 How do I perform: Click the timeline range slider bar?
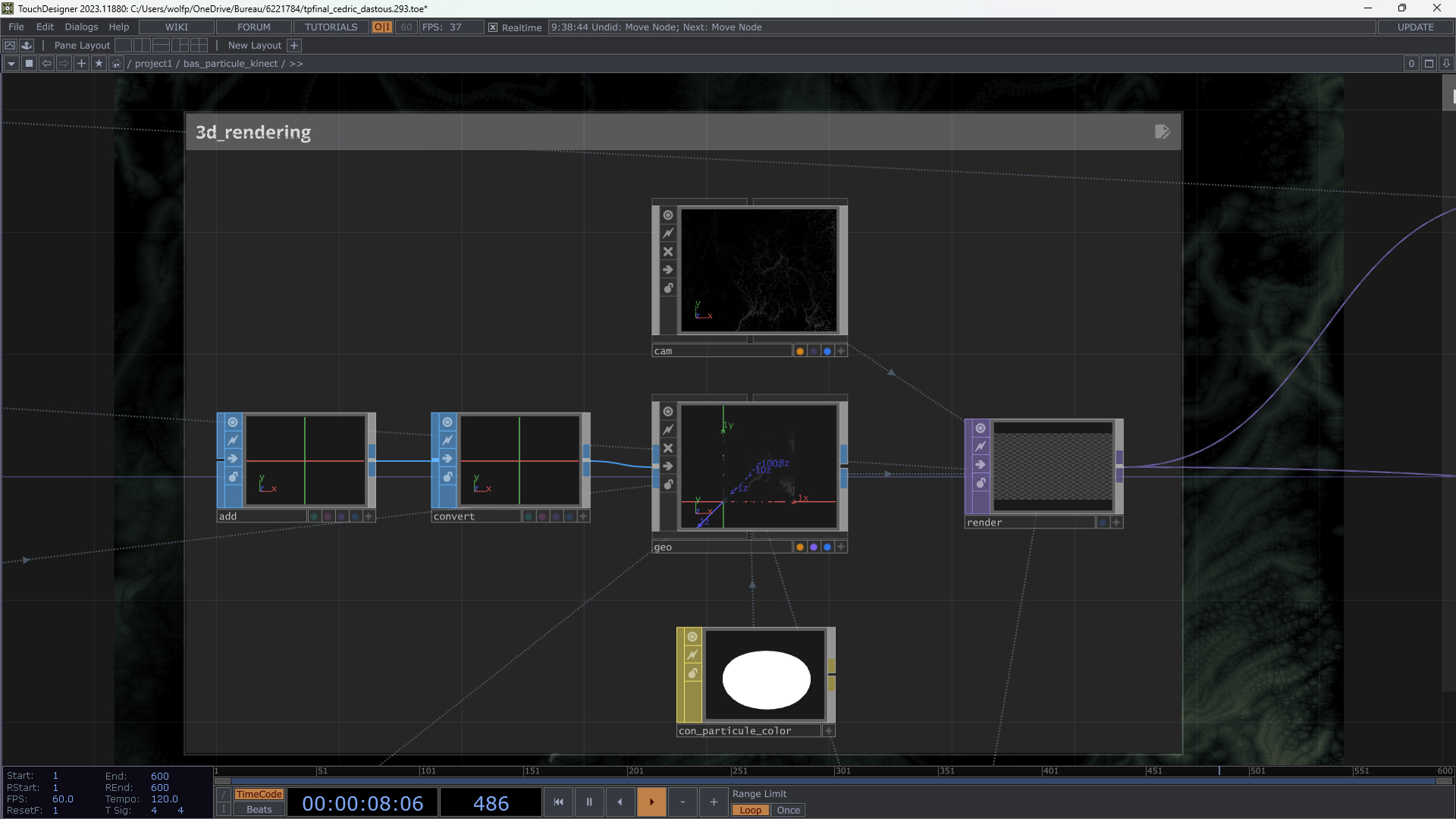834,781
